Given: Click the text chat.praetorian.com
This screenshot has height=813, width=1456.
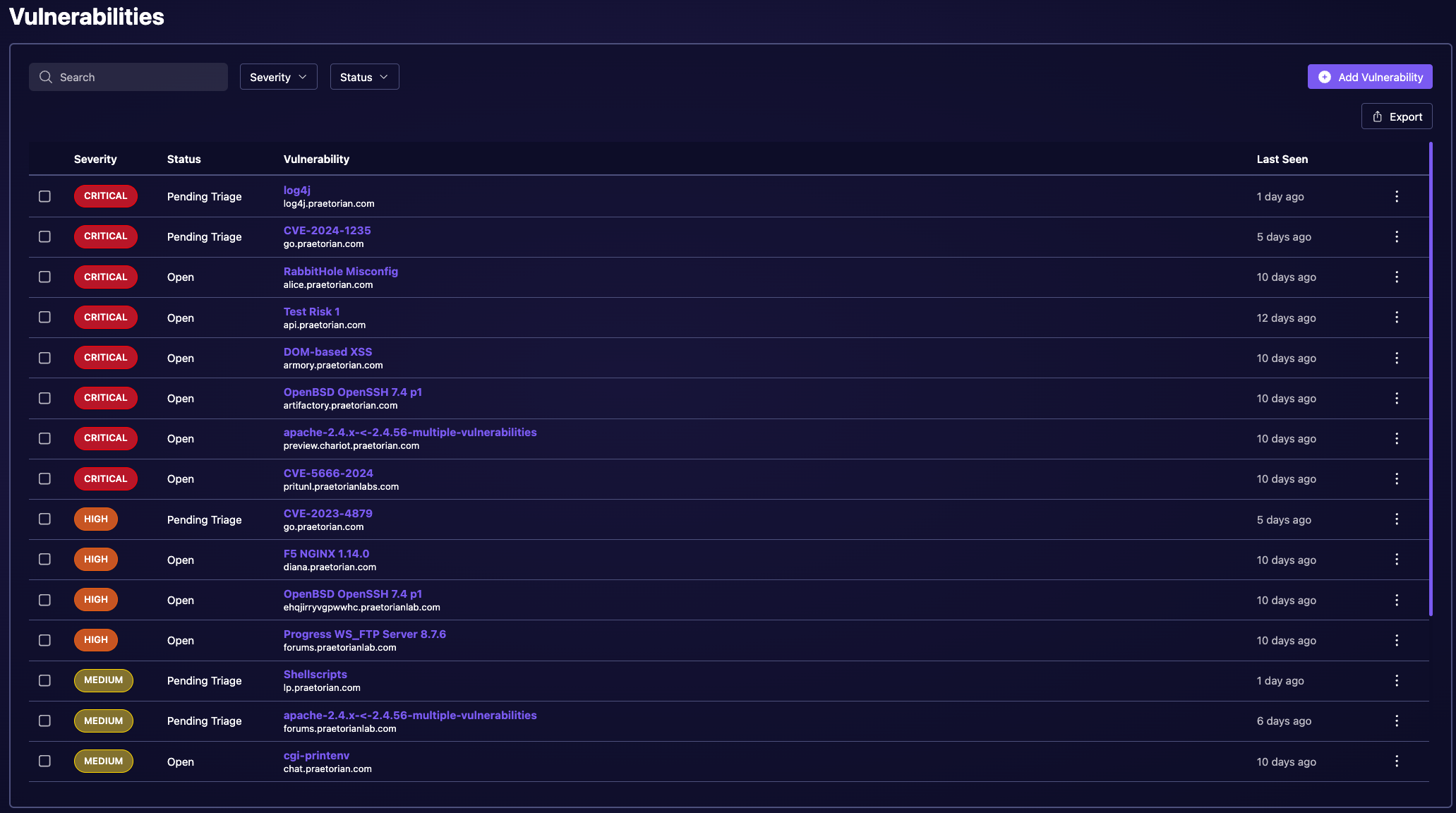Looking at the screenshot, I should pyautogui.click(x=327, y=769).
